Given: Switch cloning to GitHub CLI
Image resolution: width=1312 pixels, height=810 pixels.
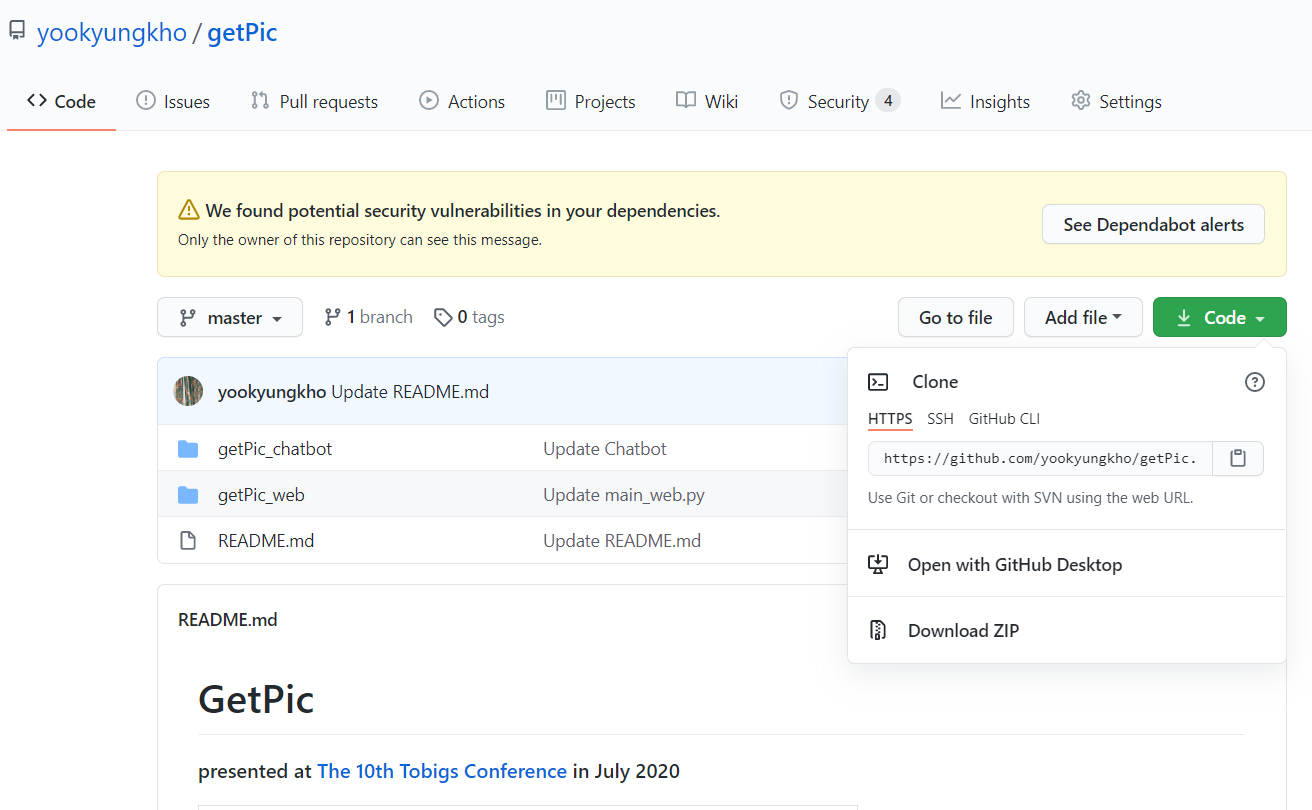Looking at the screenshot, I should point(1004,419).
